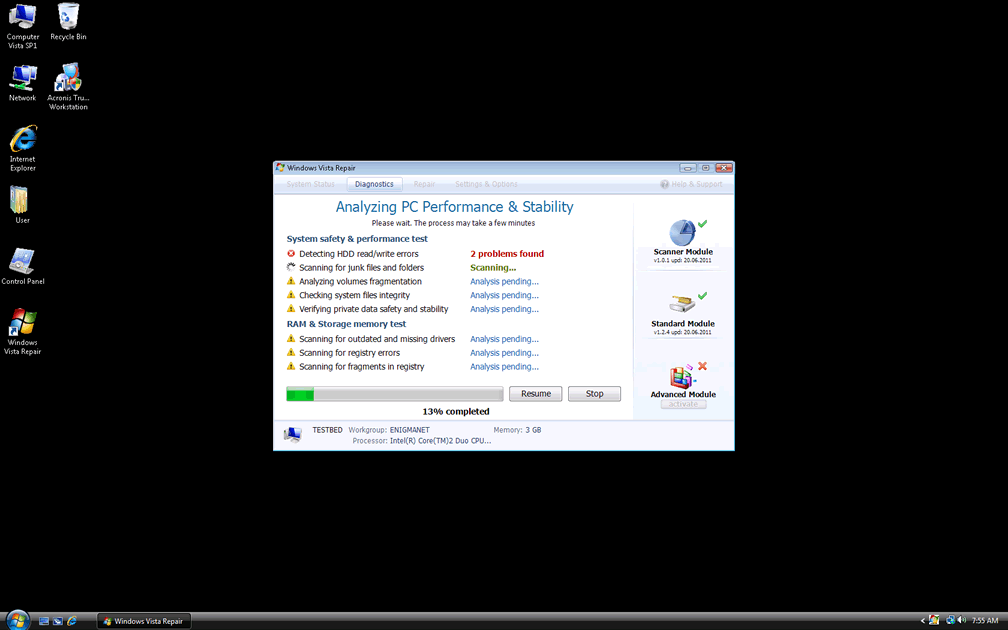Click the Stop button

(x=594, y=394)
